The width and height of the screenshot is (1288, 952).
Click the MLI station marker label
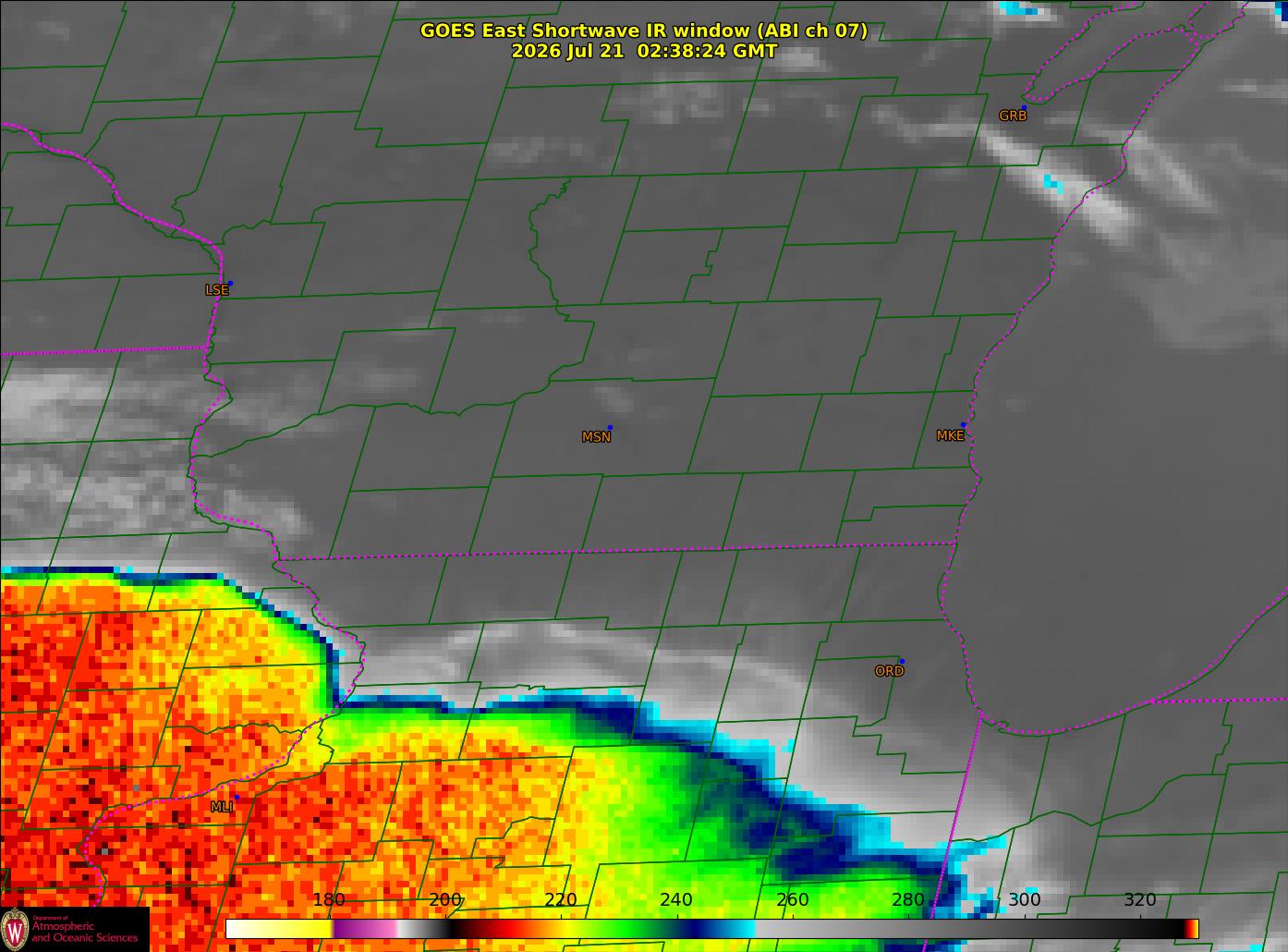(x=222, y=807)
